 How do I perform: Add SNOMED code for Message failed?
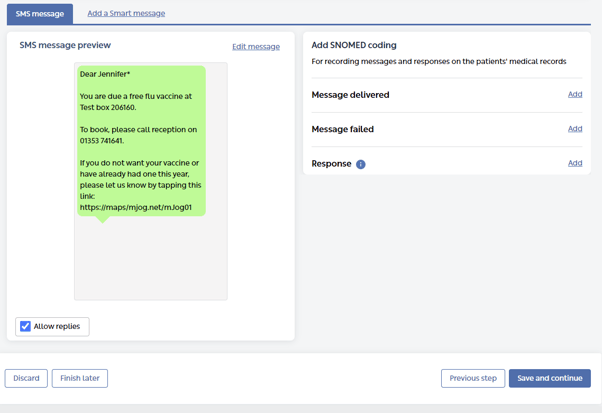pos(575,129)
